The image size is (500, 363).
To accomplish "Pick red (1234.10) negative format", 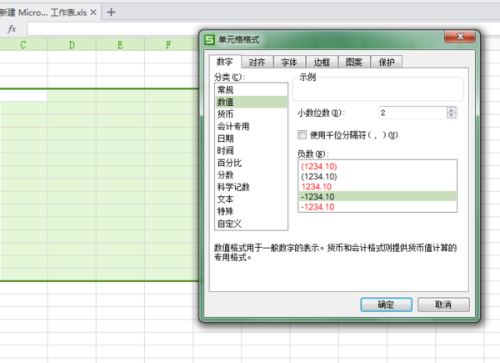I will coord(377,166).
